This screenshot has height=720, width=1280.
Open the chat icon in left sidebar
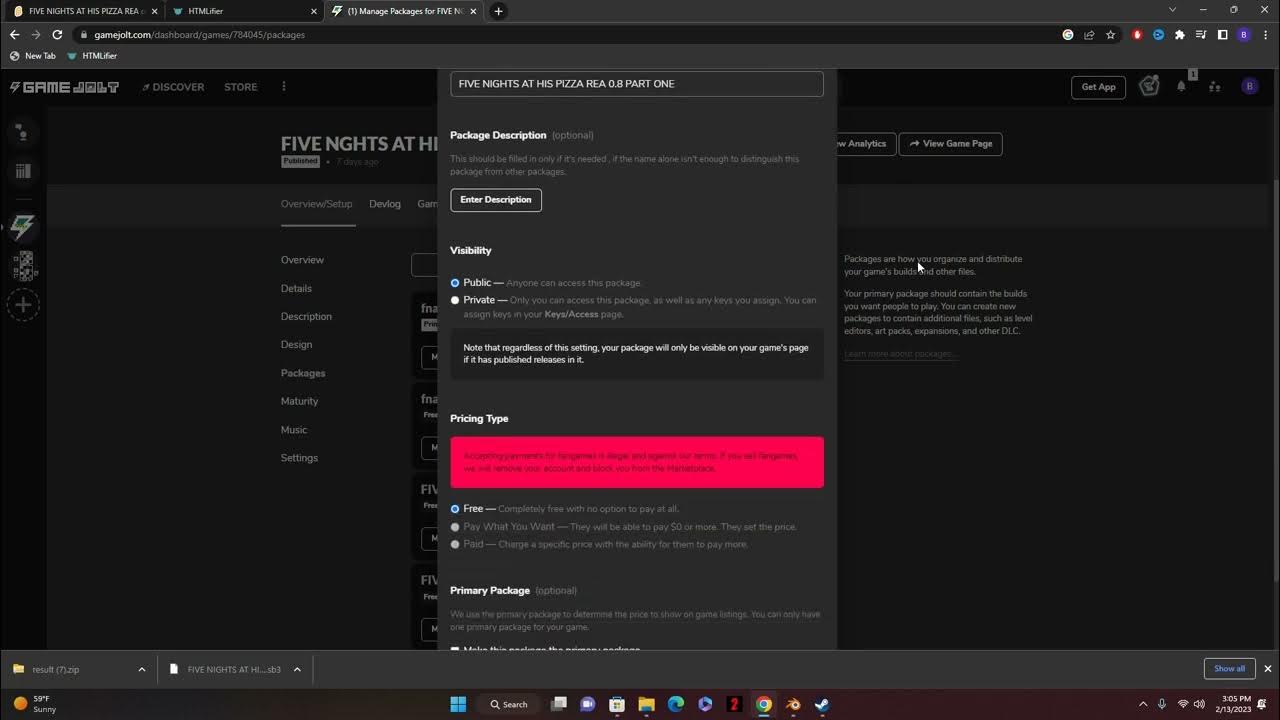(x=23, y=132)
